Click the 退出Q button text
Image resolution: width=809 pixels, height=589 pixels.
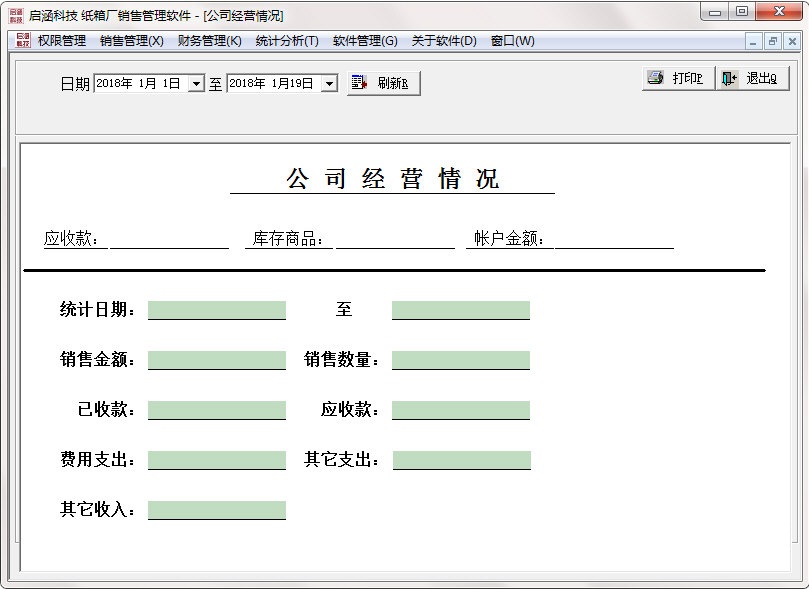(762, 78)
